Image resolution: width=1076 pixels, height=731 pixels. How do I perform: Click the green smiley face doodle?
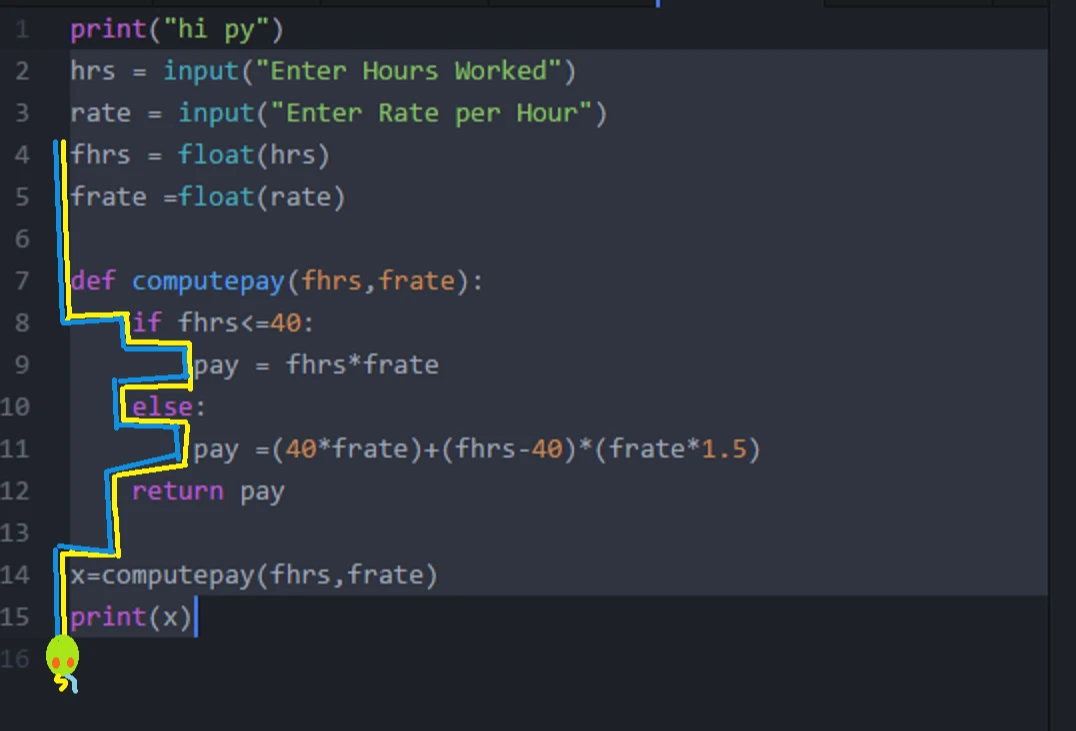(62, 656)
